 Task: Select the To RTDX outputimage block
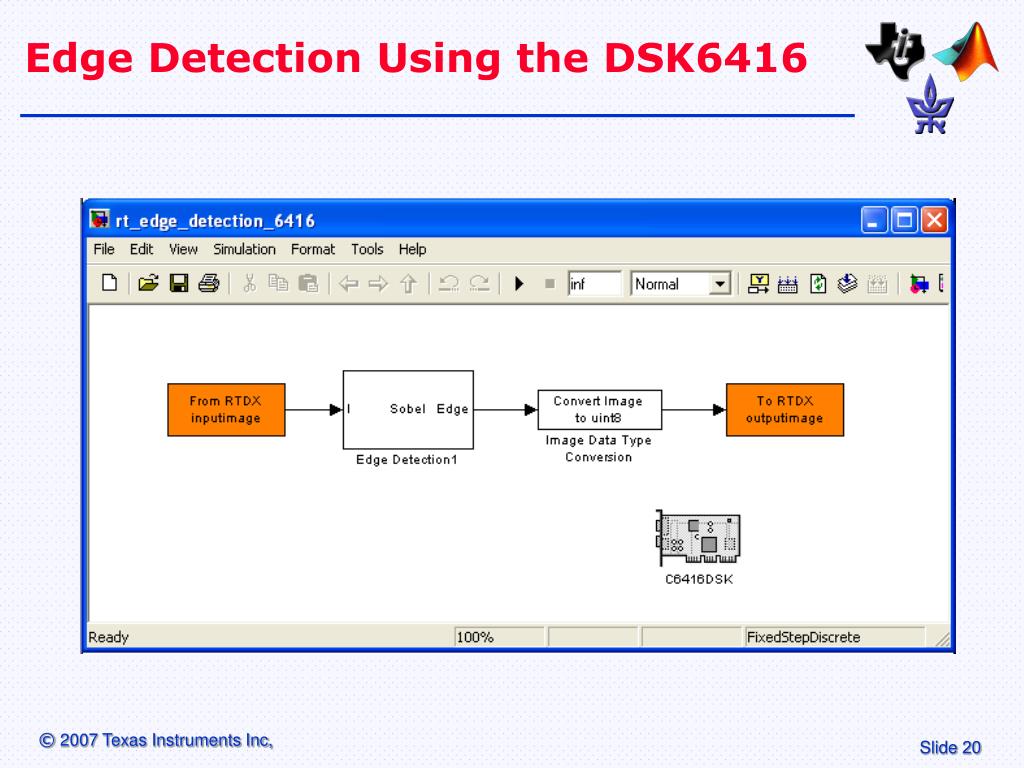[785, 409]
